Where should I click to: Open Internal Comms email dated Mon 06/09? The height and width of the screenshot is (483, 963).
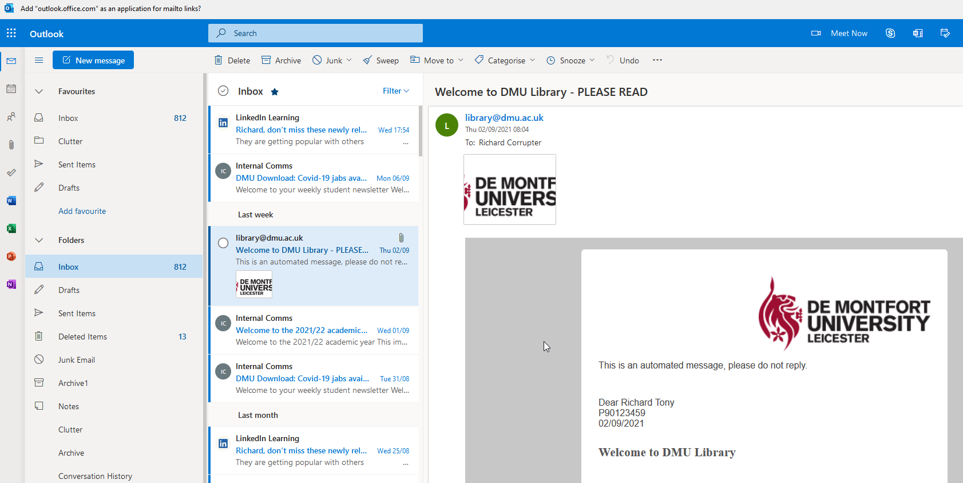[314, 178]
